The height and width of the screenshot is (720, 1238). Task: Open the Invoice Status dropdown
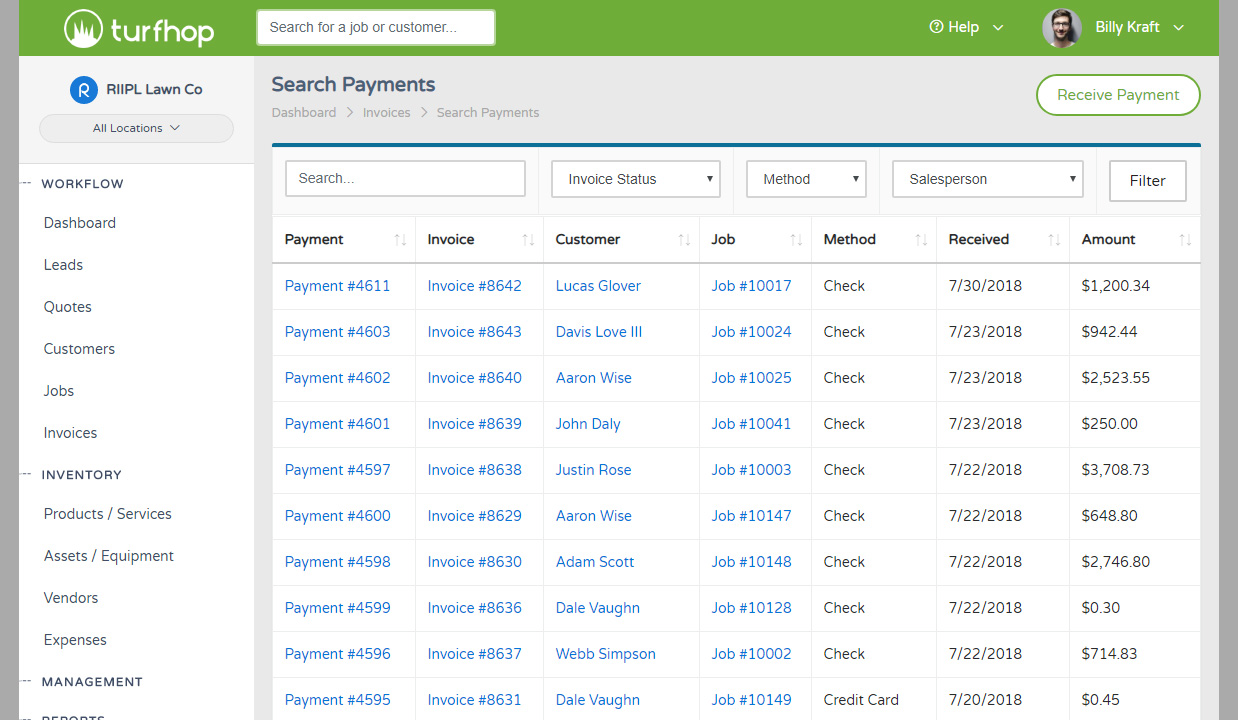click(x=635, y=178)
